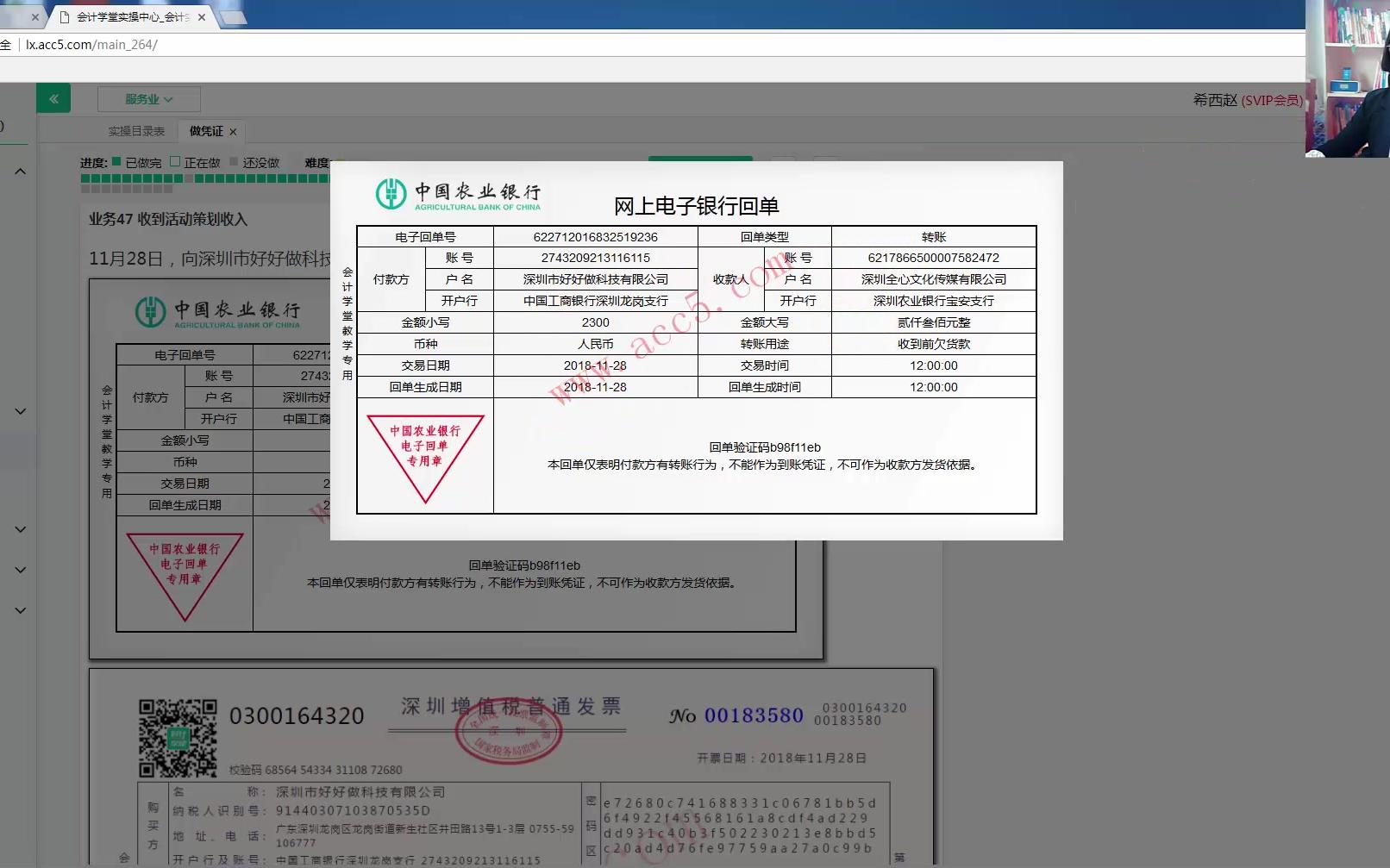Click payee account 6217866500007582472

934,258
